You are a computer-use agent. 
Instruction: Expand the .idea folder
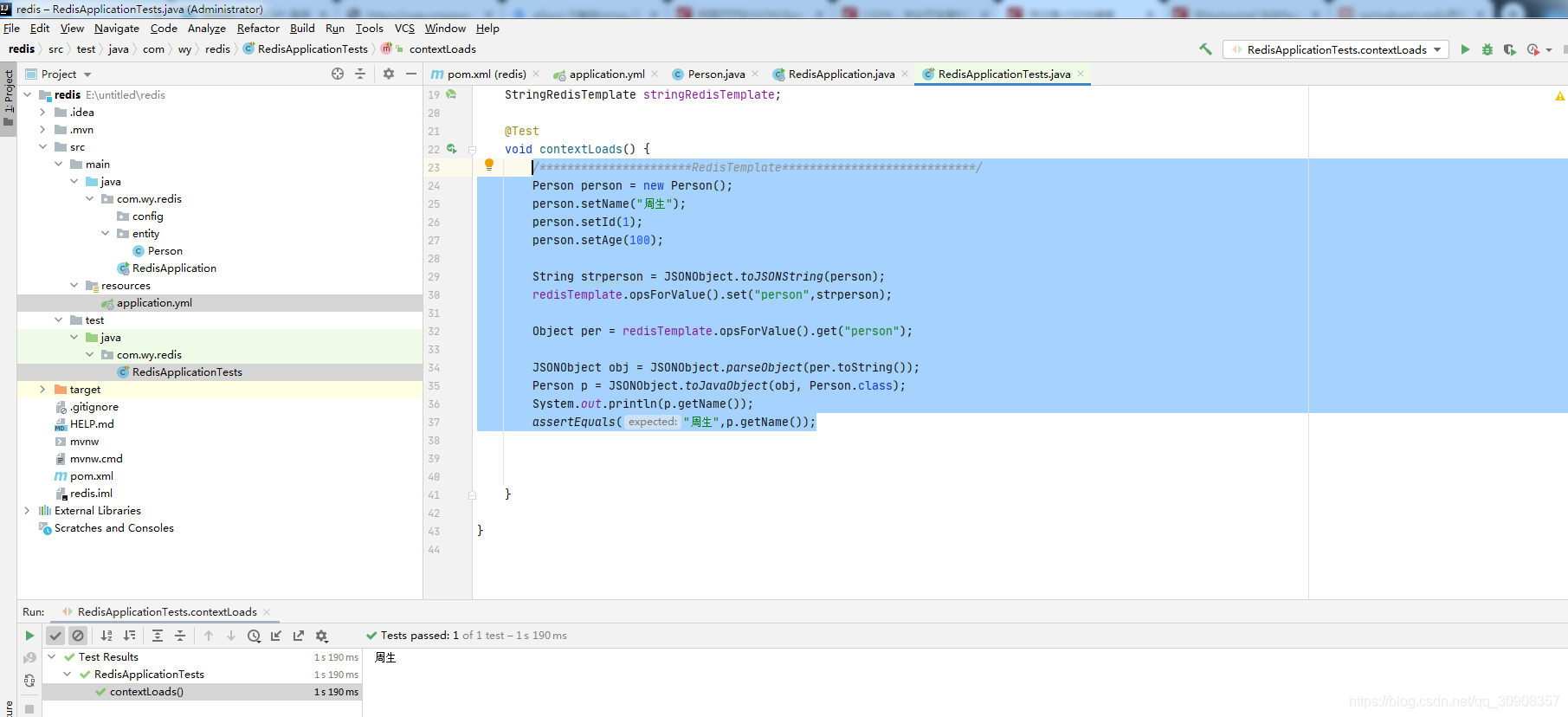click(x=42, y=113)
